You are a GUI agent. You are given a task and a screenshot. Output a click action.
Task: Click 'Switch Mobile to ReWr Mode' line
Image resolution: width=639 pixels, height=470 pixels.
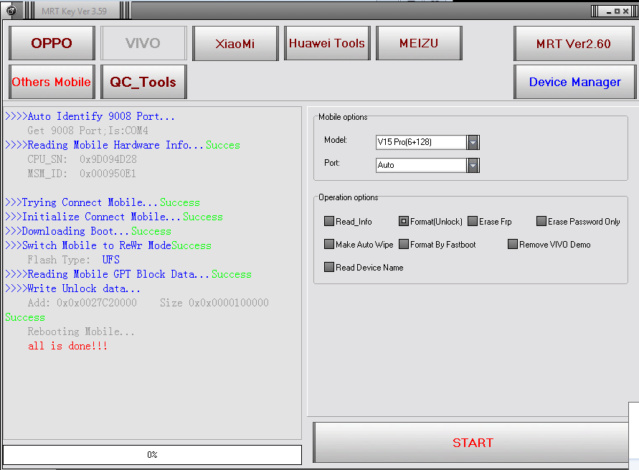pos(108,245)
